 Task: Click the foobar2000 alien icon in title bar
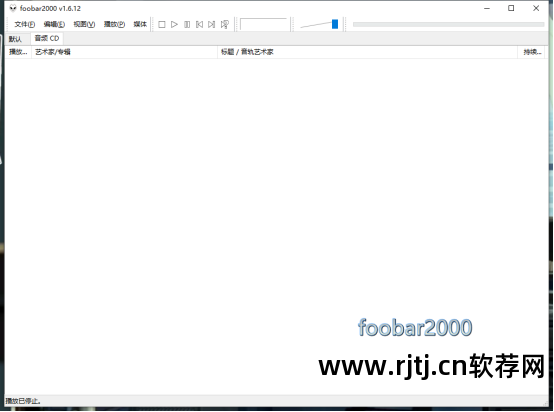13,8
